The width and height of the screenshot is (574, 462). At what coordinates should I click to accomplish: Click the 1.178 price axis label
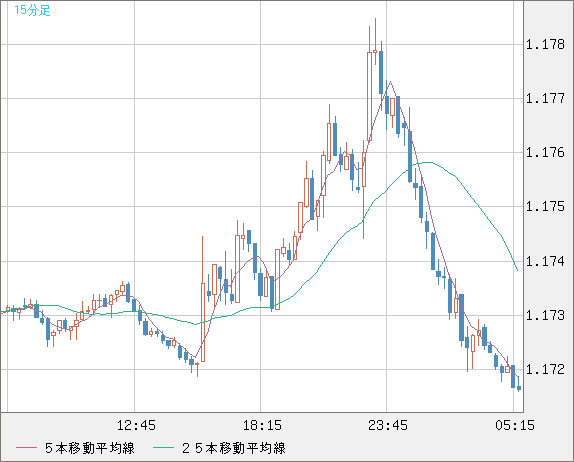click(545, 45)
